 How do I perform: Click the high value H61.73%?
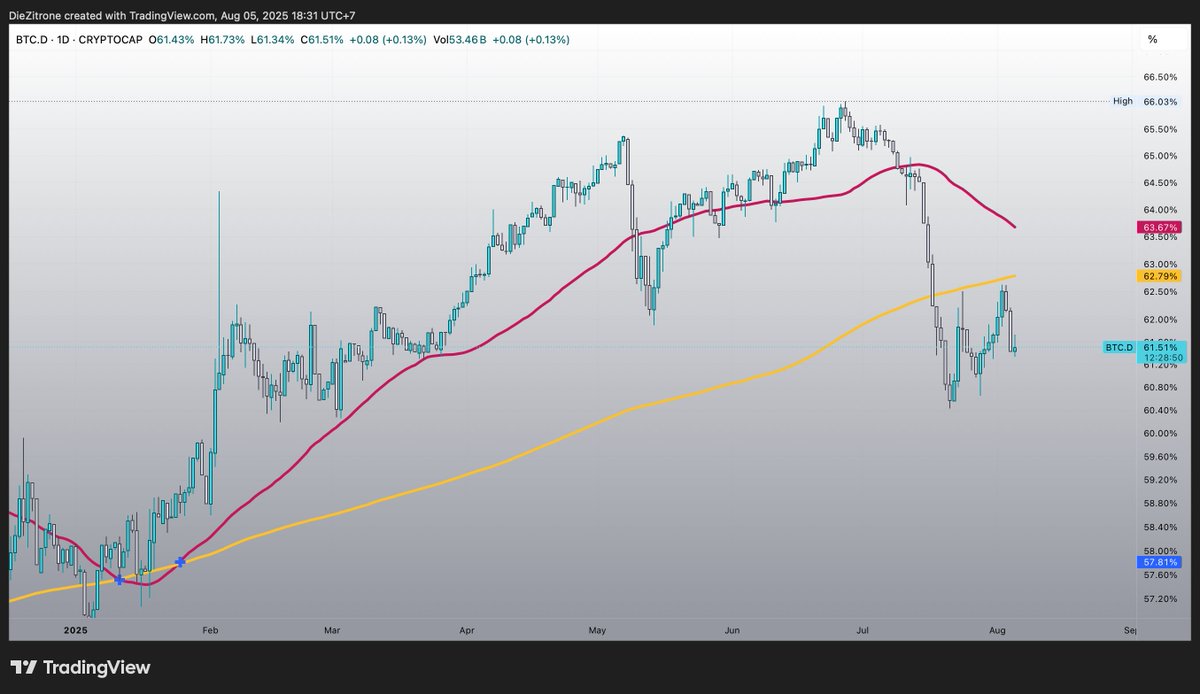223,39
